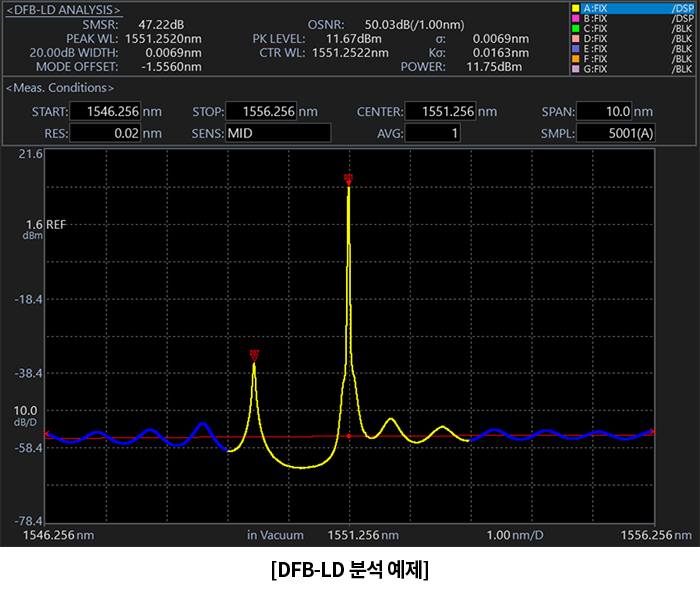700x595 pixels.
Task: Select trace G:FIX in trace list
Action: (633, 69)
